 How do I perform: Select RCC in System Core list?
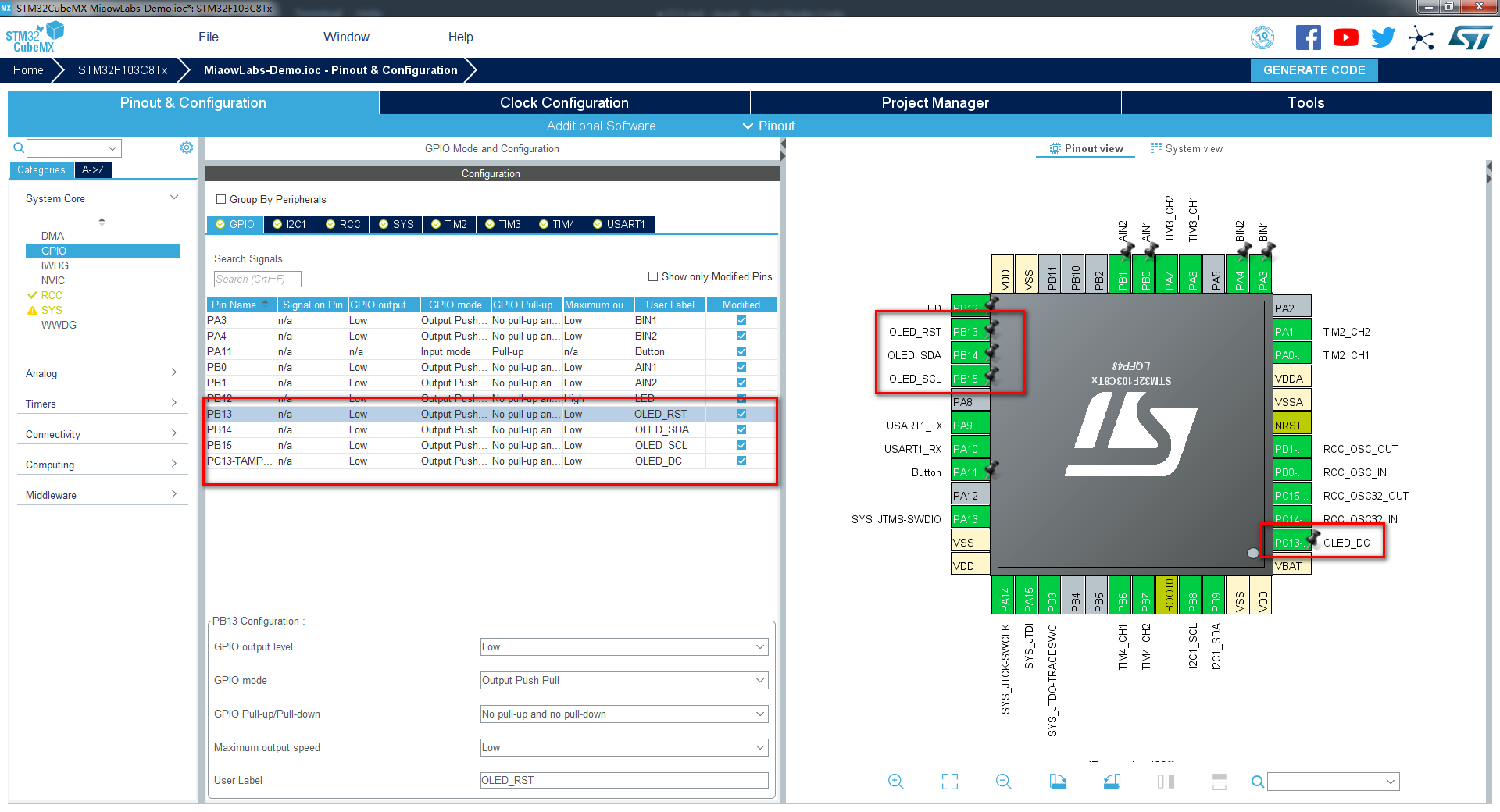[x=52, y=295]
